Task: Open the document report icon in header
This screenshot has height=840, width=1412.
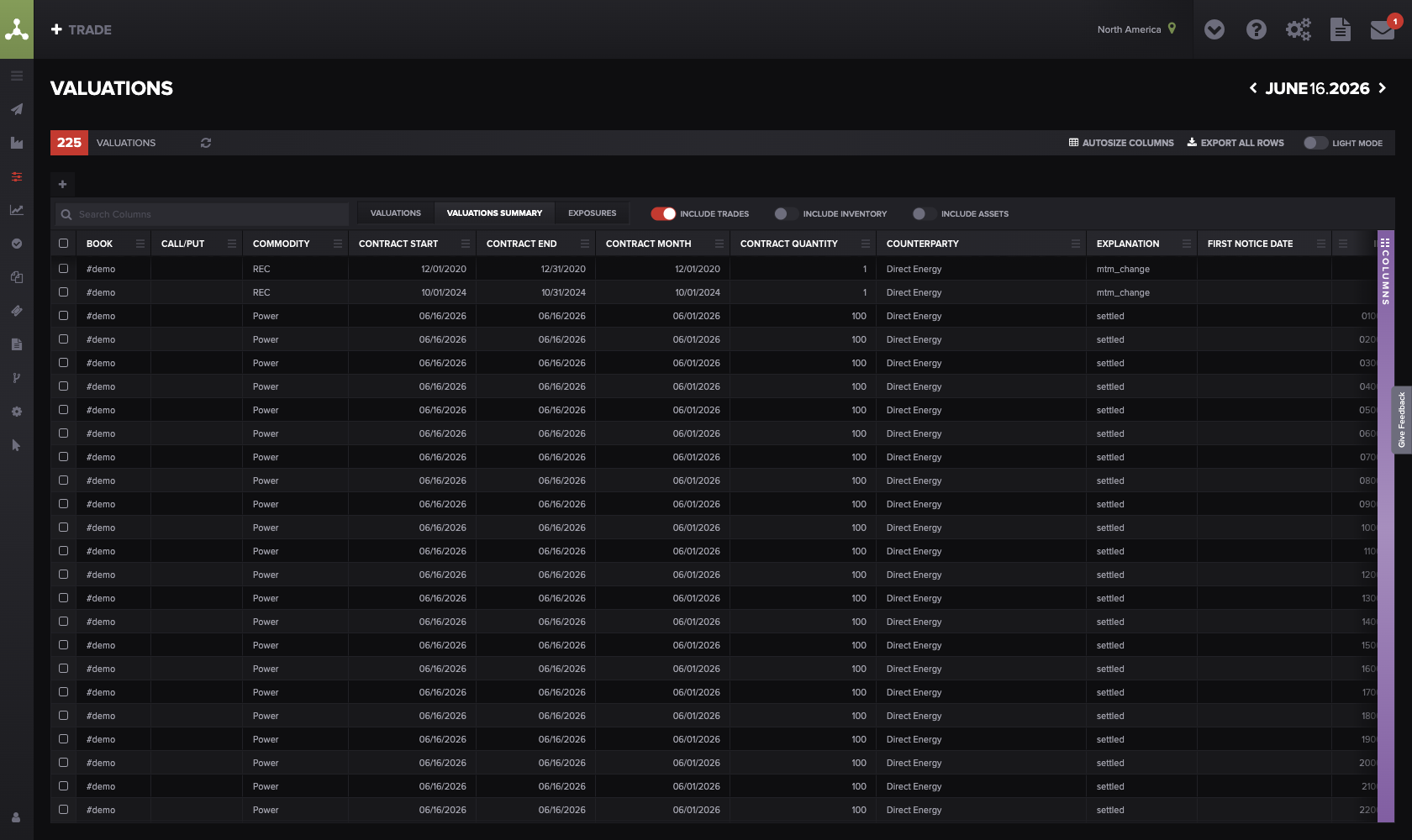Action: (1341, 30)
